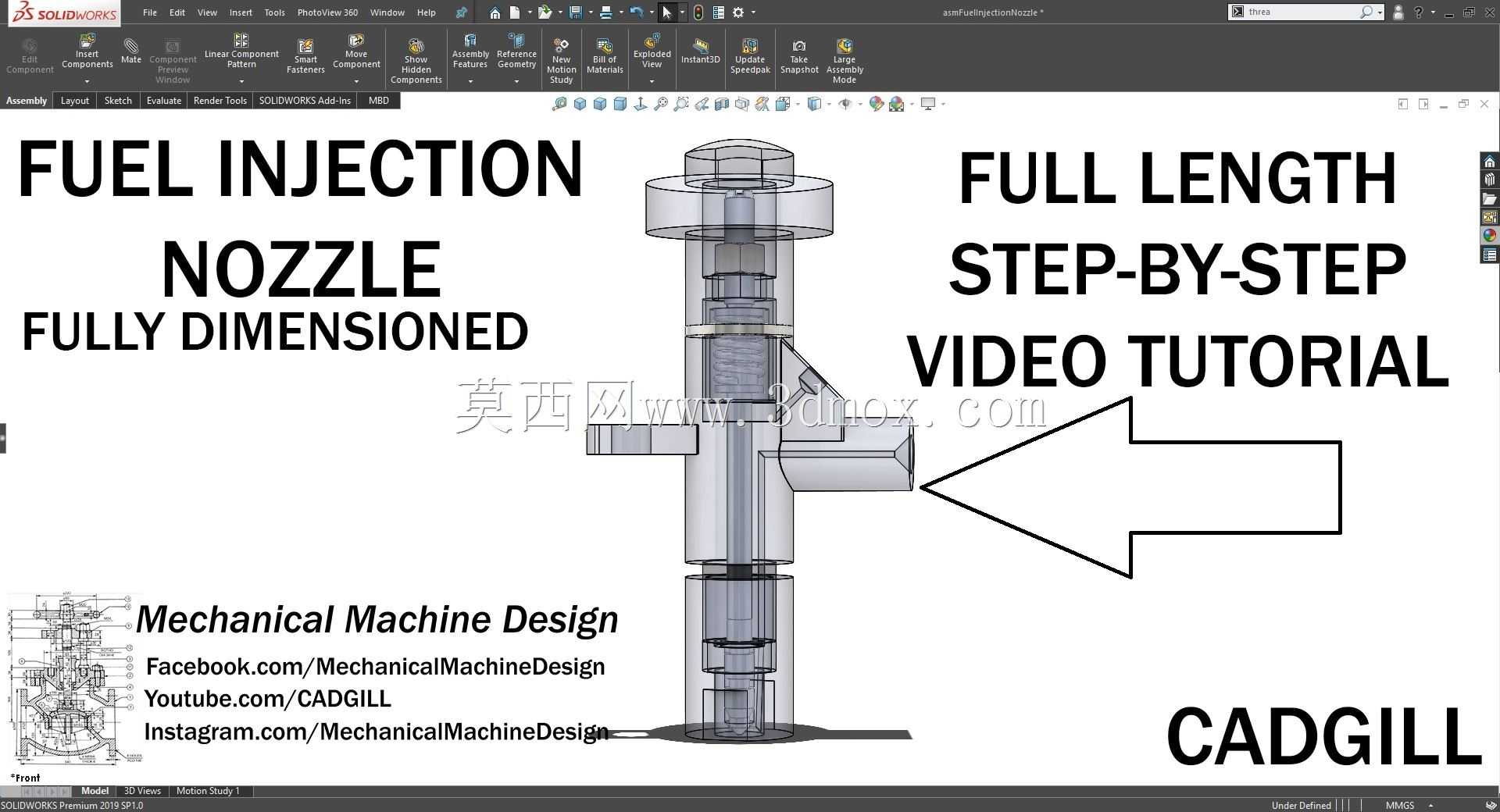Open the Insert menu
The image size is (1500, 812).
pyautogui.click(x=241, y=12)
